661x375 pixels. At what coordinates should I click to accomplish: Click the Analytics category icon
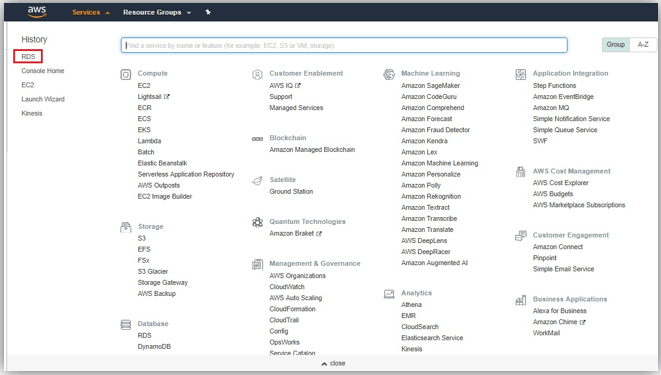pos(389,294)
